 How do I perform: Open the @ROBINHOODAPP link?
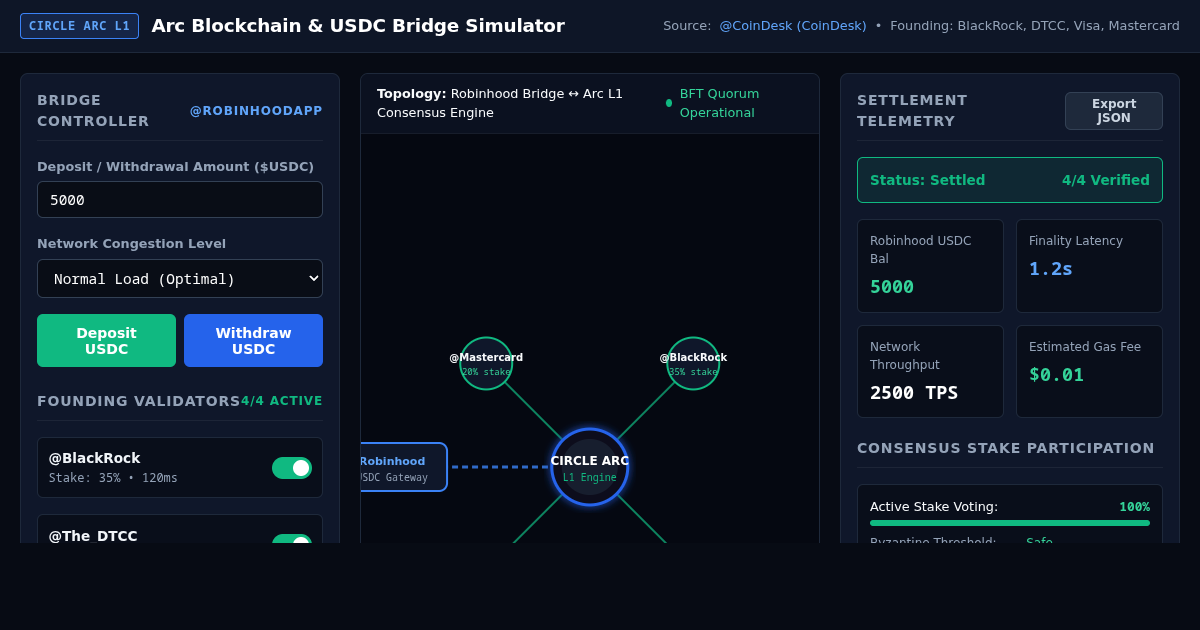(x=256, y=111)
